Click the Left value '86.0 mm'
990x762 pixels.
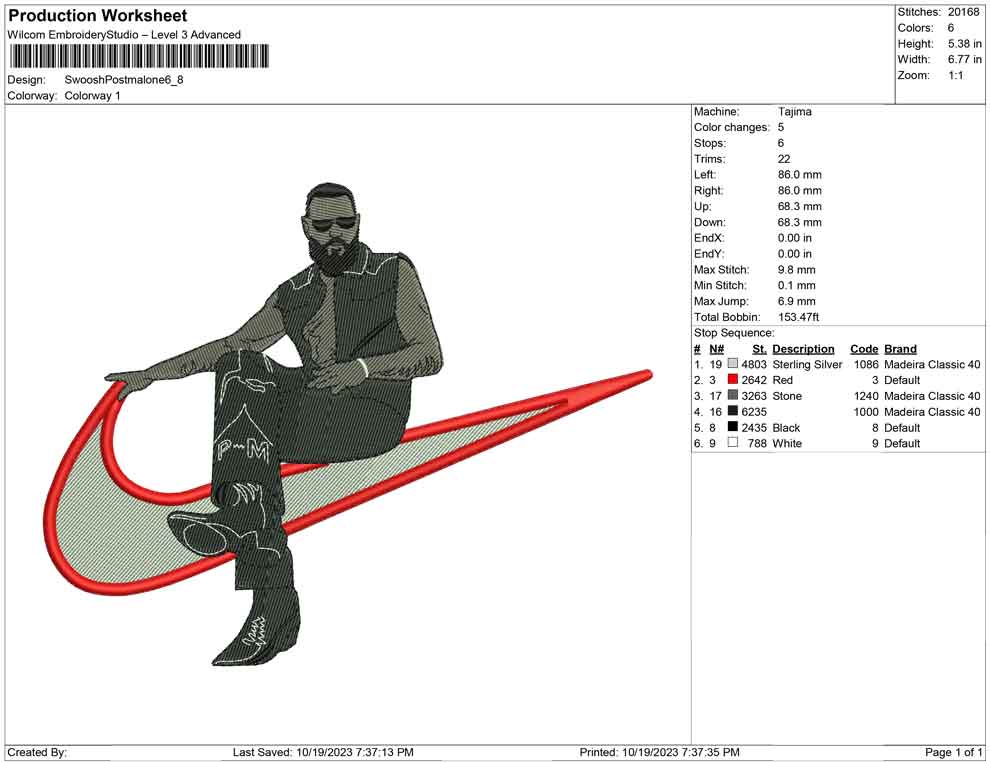(800, 175)
